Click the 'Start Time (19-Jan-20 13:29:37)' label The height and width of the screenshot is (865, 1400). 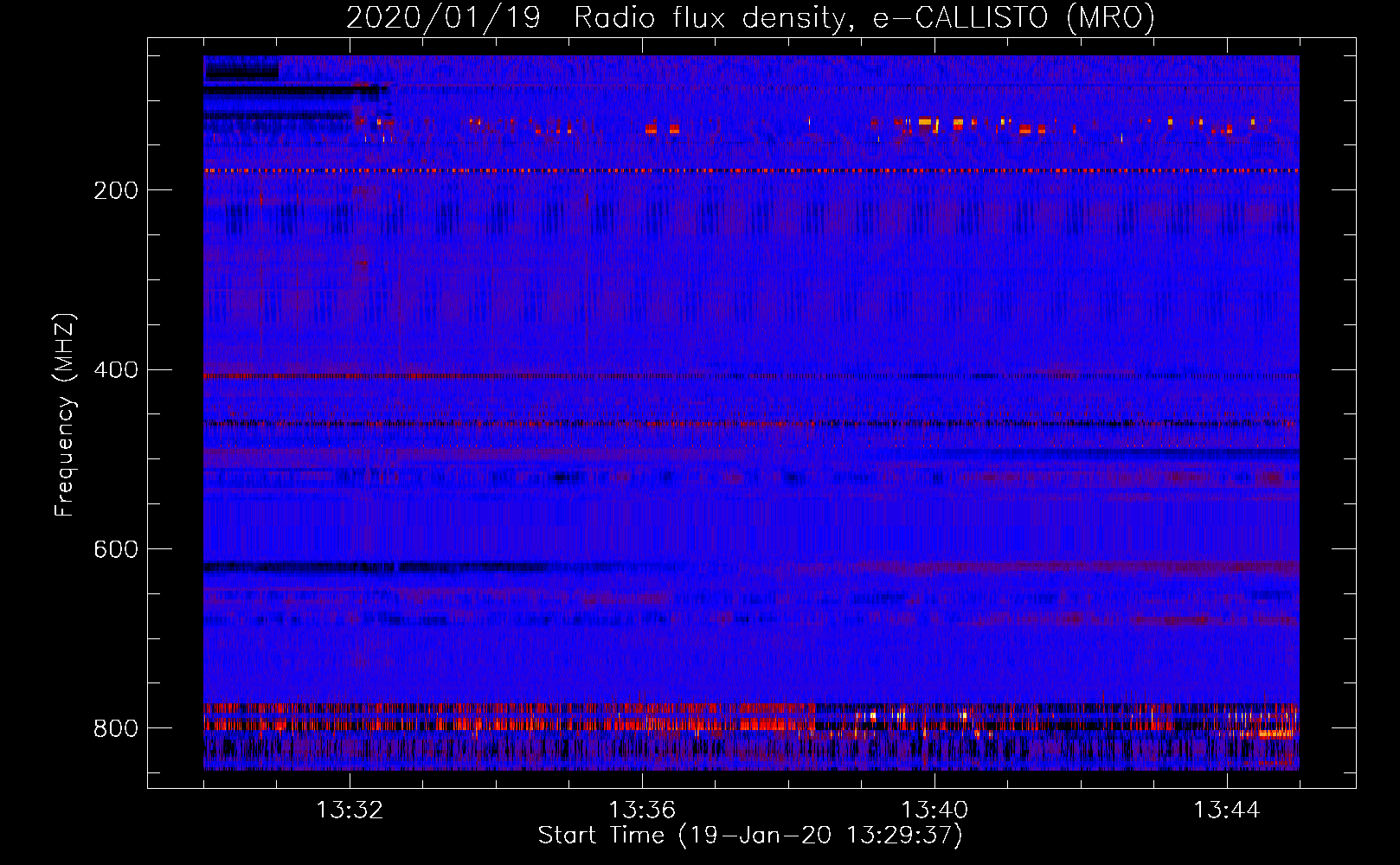click(750, 836)
